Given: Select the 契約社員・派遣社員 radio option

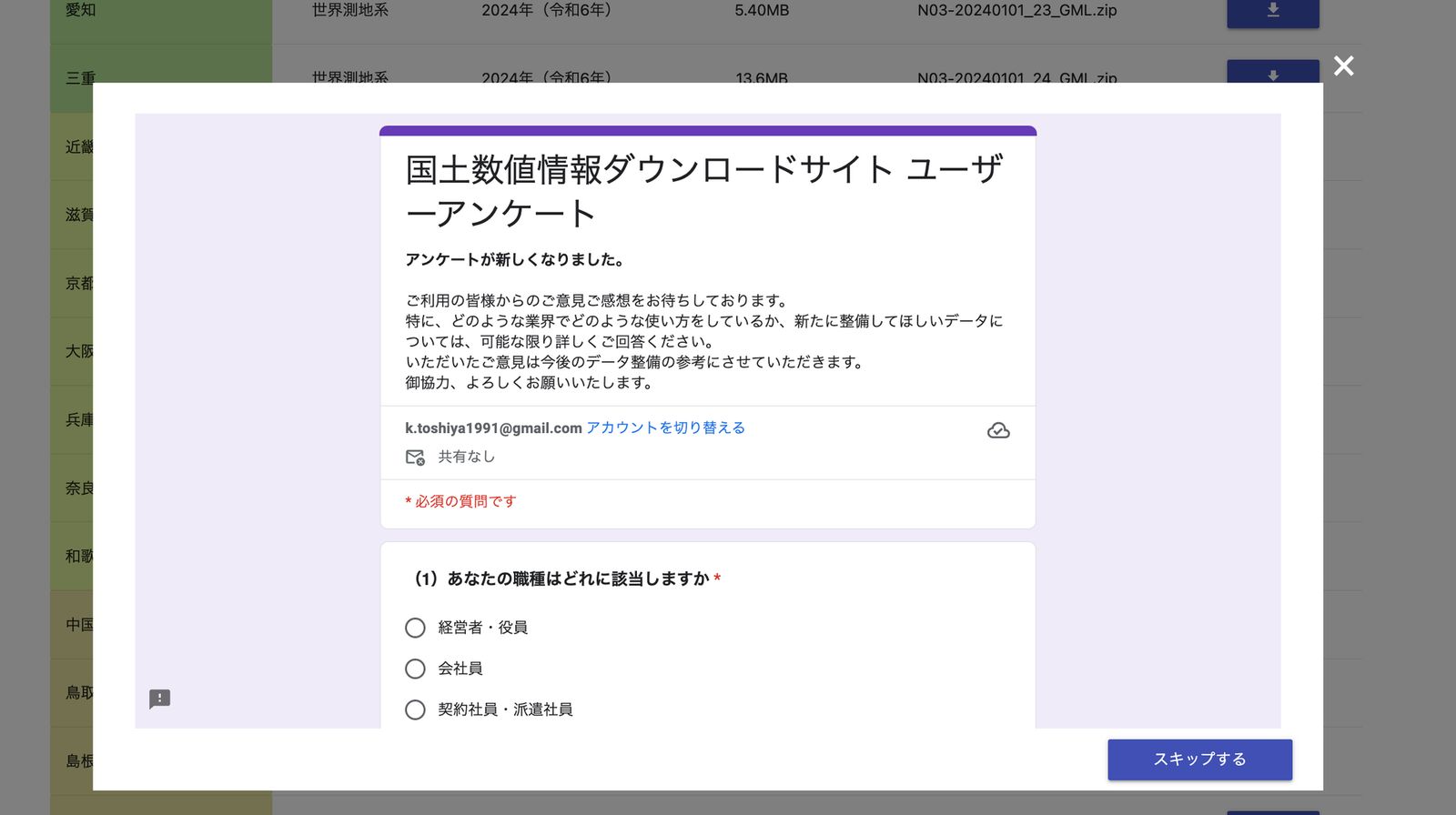Looking at the screenshot, I should (415, 709).
